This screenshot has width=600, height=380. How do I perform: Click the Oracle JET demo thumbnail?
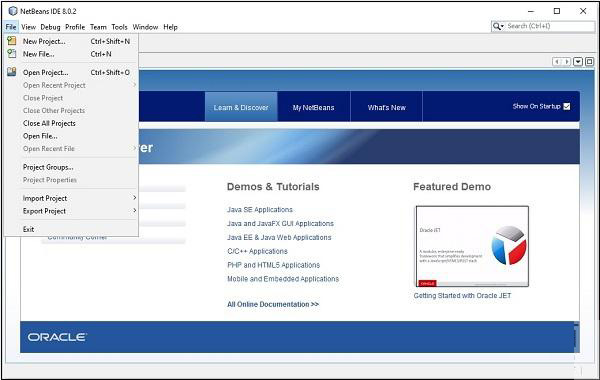click(472, 246)
